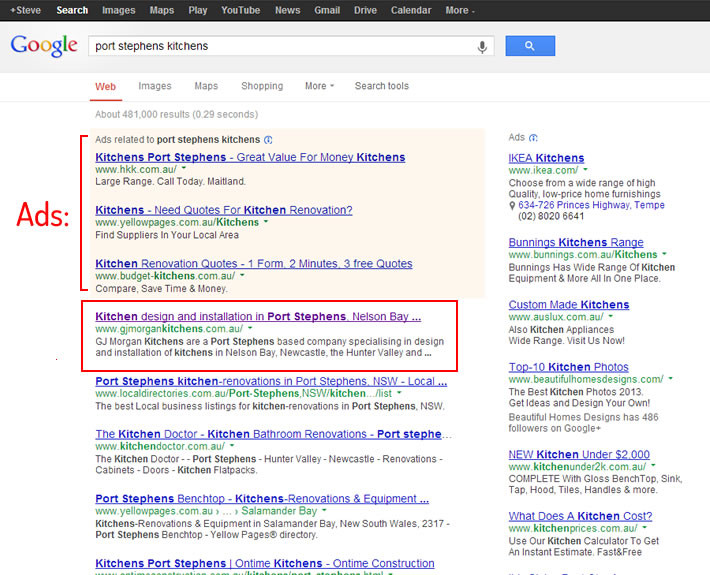Open dropdown arrow next to kitchenunder2k.com.au
The height and width of the screenshot is (575, 710).
point(653,465)
